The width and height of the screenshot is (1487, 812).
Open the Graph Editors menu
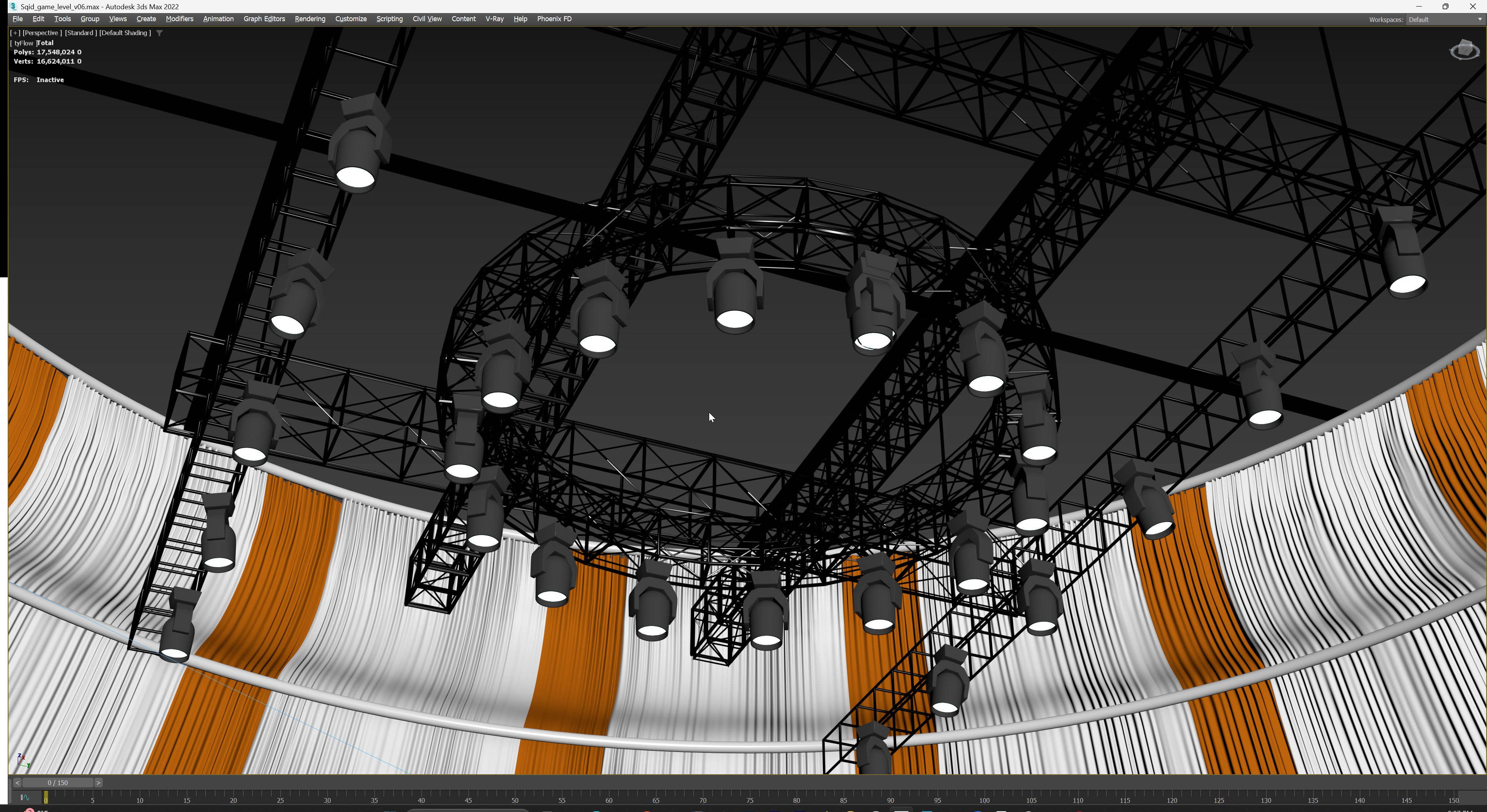pos(264,19)
